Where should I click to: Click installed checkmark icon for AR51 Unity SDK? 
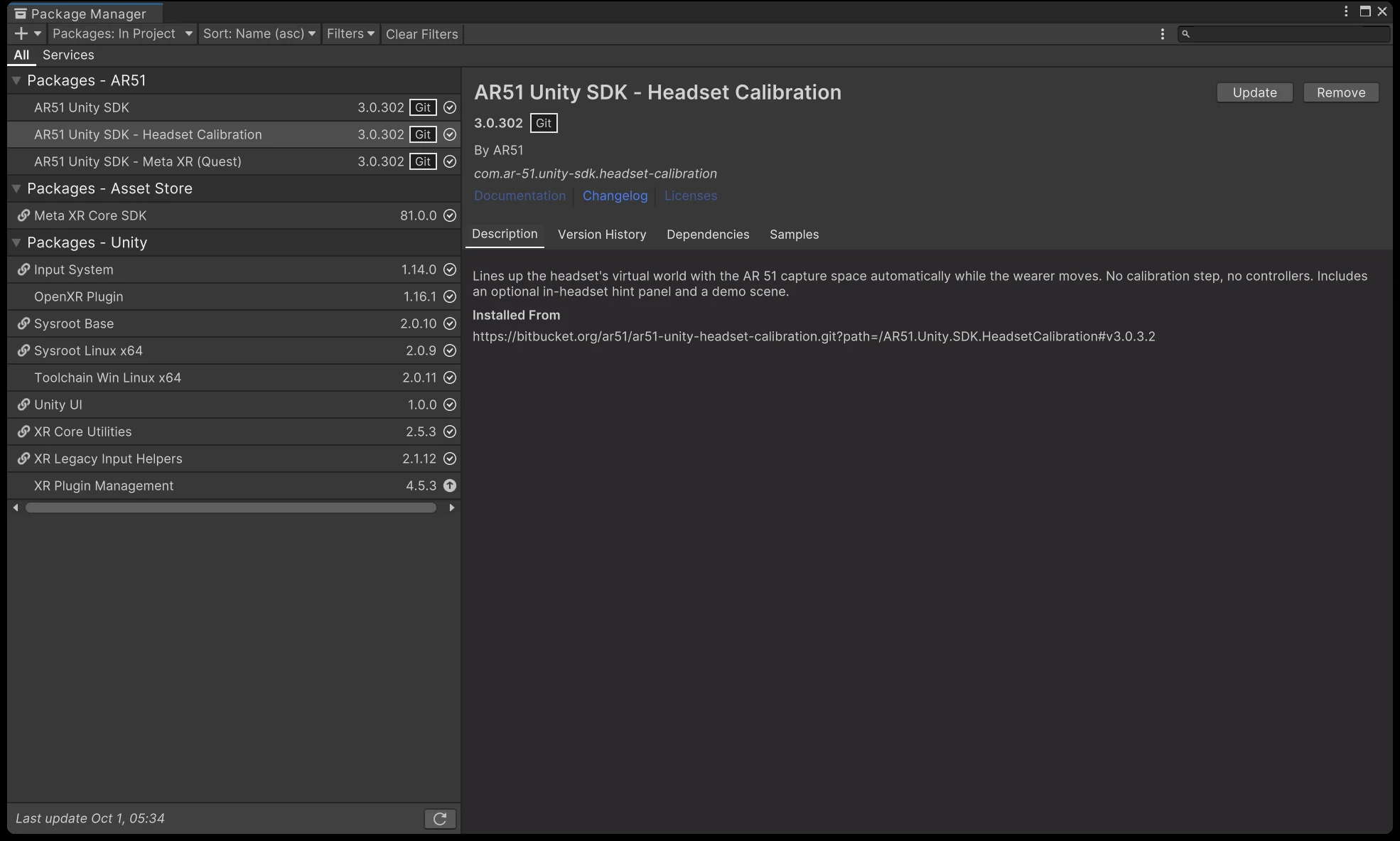pos(450,107)
